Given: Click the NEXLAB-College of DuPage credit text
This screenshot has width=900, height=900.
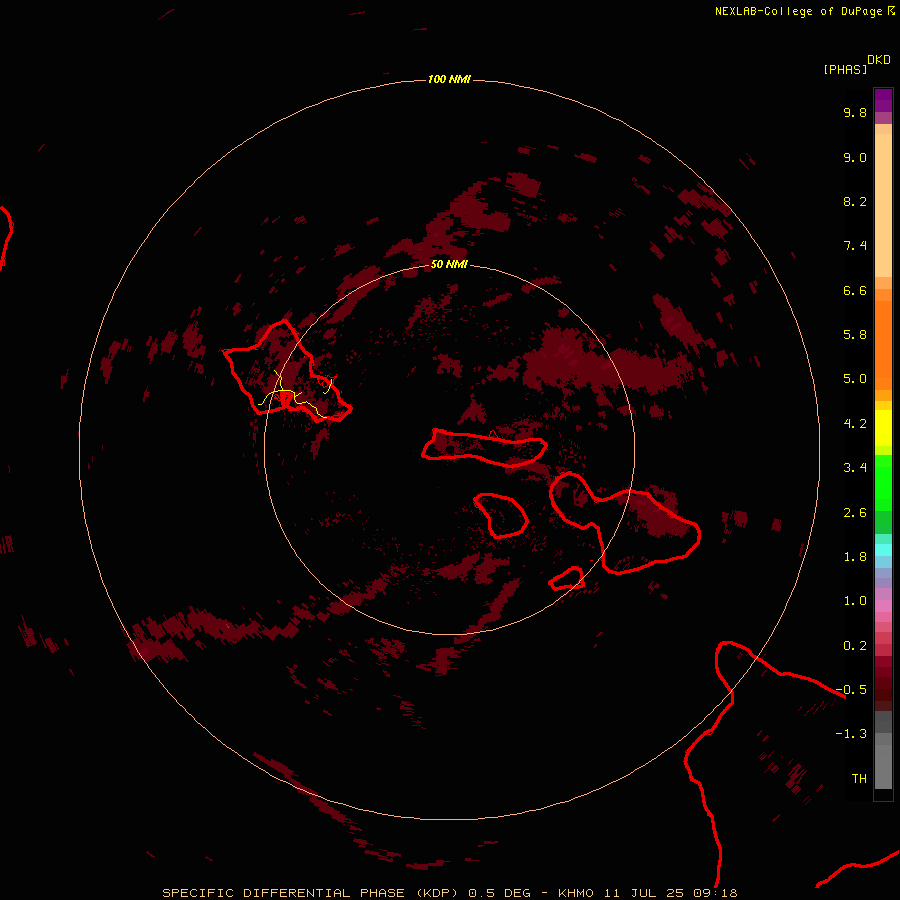Looking at the screenshot, I should 798,11.
